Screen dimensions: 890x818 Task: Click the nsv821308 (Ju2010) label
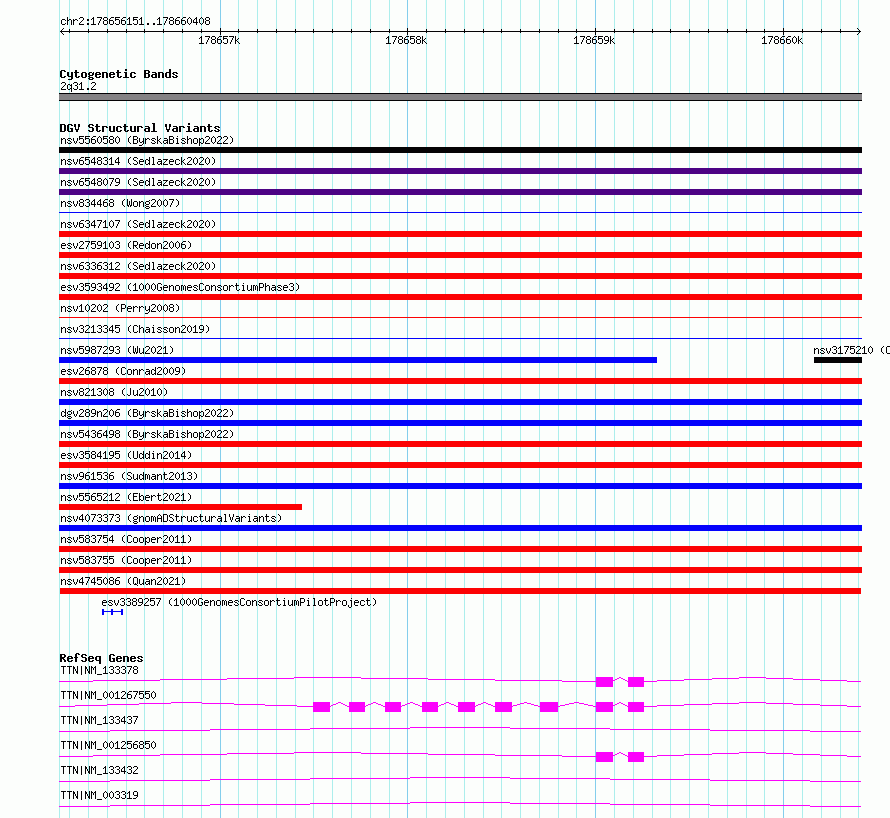(114, 392)
